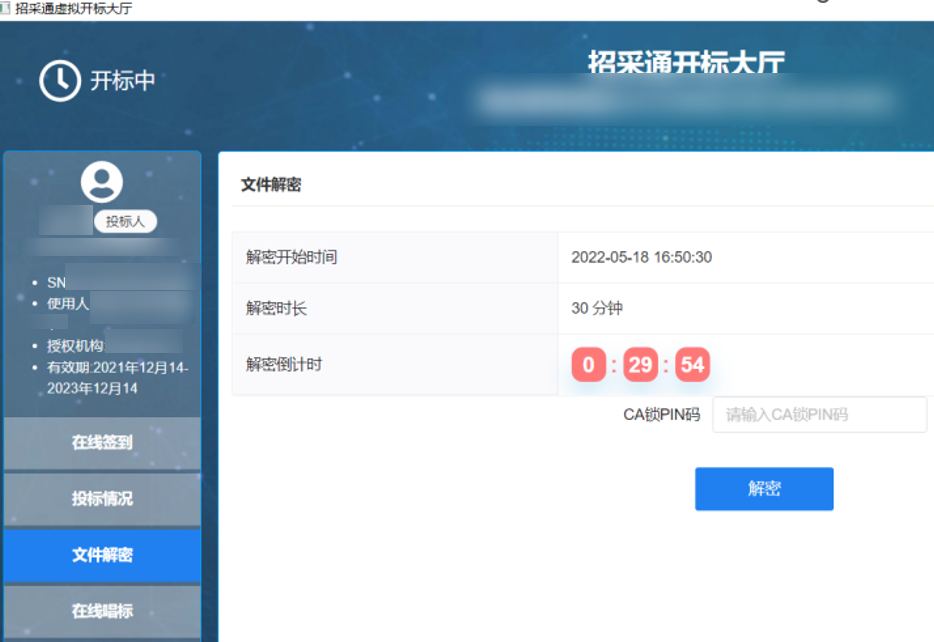Click the countdown hours box showing 0
The image size is (934, 642).
(588, 365)
